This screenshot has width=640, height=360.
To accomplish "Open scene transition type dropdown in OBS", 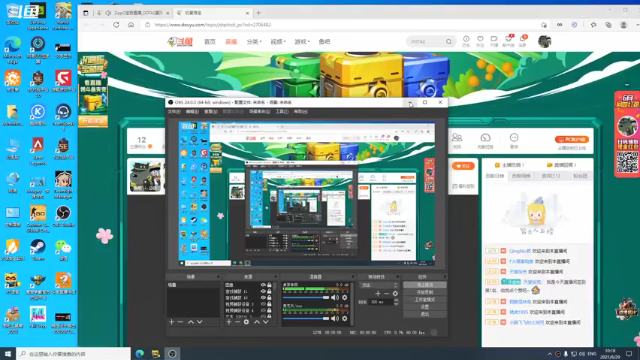I will (378, 285).
